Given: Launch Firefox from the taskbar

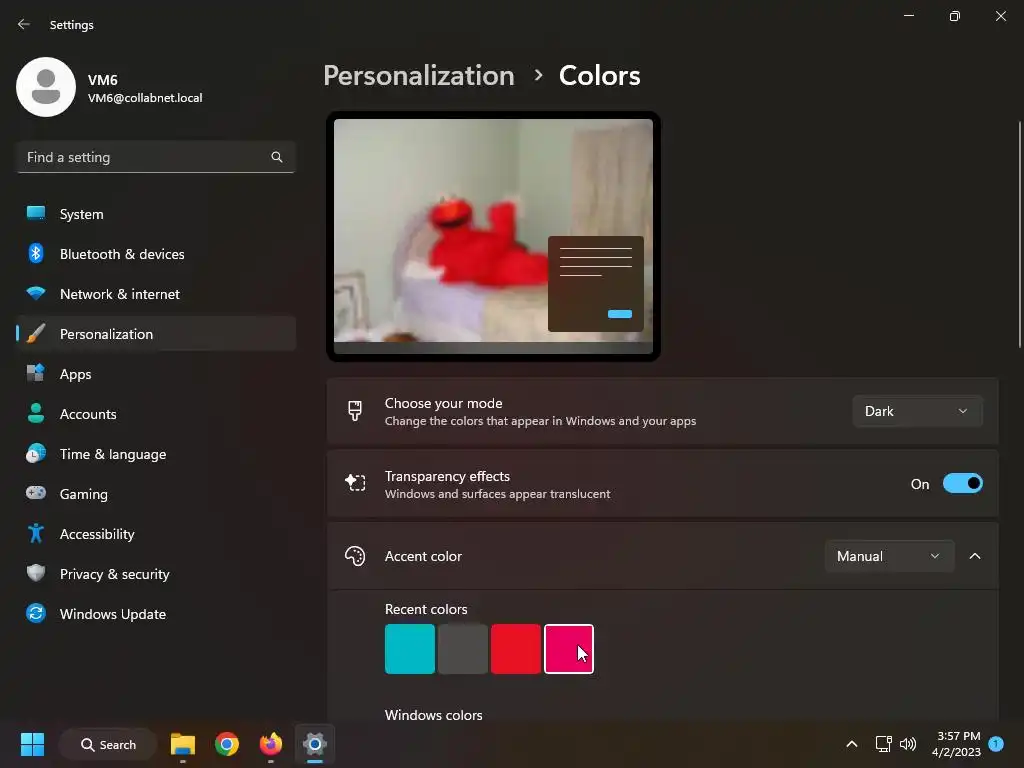Looking at the screenshot, I should coord(270,744).
